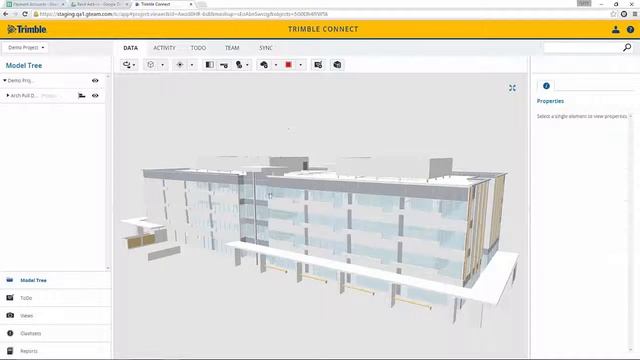
Task: Focus the top-right search field
Action: pos(582,48)
